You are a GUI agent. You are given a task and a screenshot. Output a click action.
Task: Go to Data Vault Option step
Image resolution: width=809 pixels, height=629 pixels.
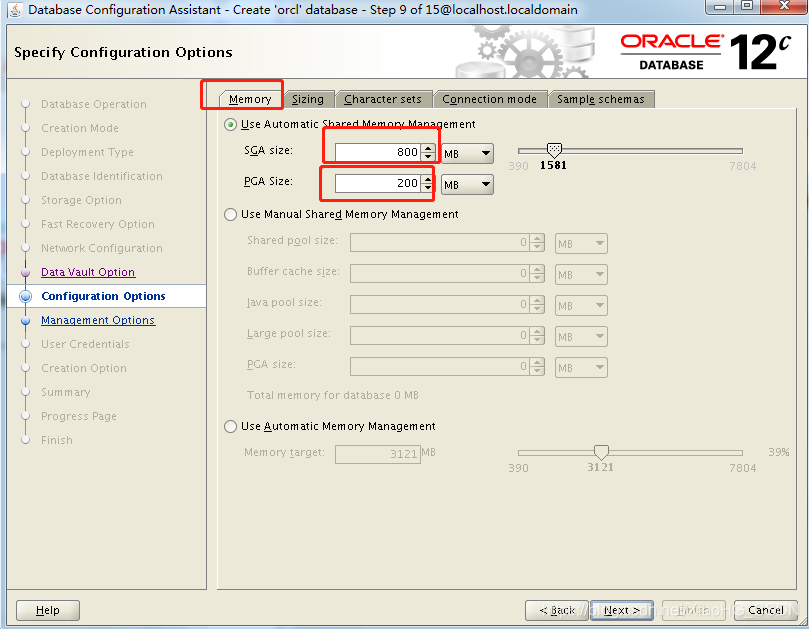(88, 272)
